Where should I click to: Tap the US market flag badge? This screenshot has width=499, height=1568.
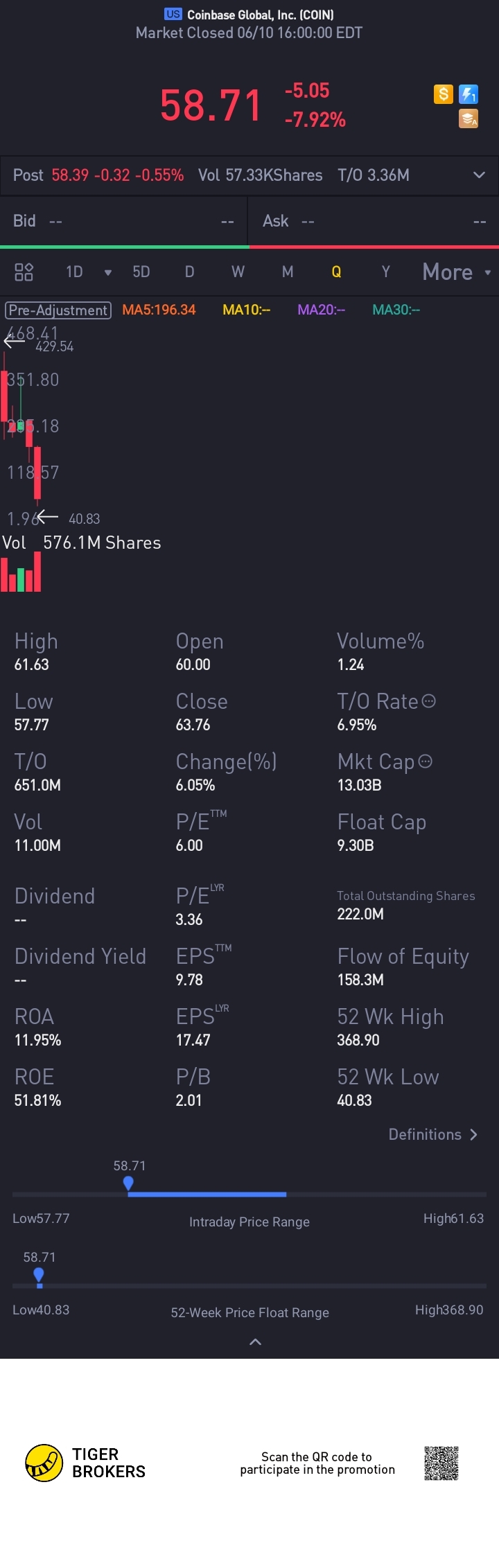(173, 14)
